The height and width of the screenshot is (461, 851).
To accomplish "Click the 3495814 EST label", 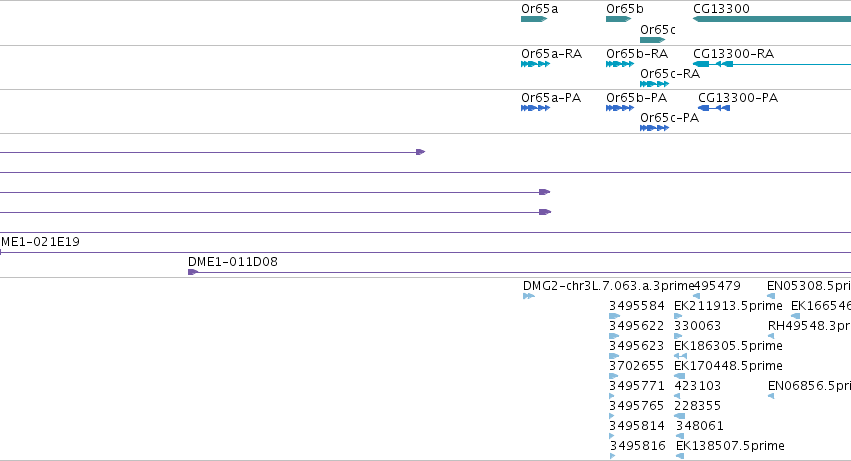I will (x=637, y=426).
